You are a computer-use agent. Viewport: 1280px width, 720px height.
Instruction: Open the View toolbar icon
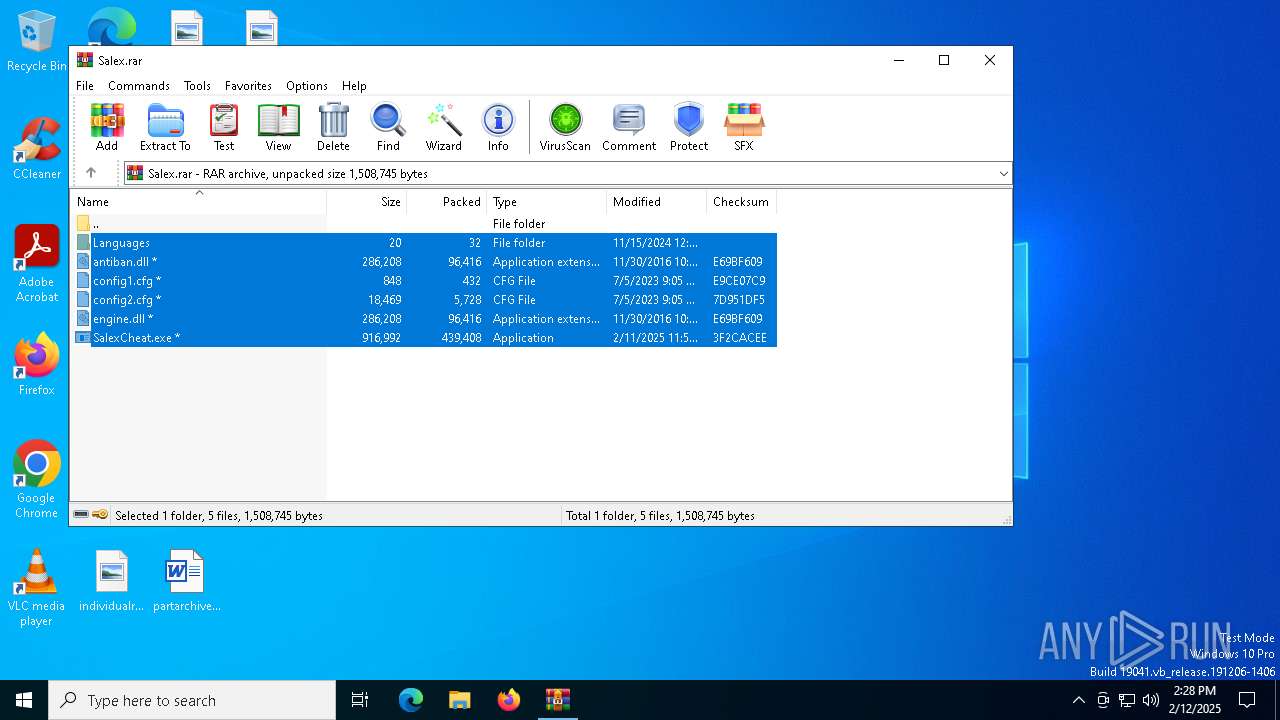[278, 127]
